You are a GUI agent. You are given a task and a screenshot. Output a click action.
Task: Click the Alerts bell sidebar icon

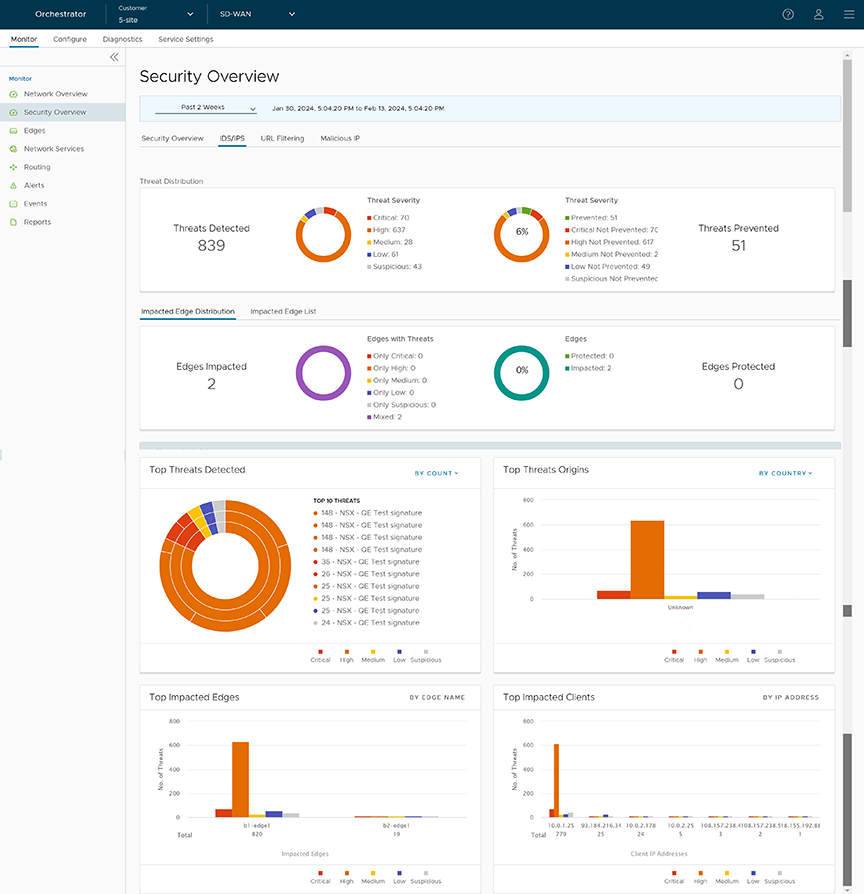point(14,185)
